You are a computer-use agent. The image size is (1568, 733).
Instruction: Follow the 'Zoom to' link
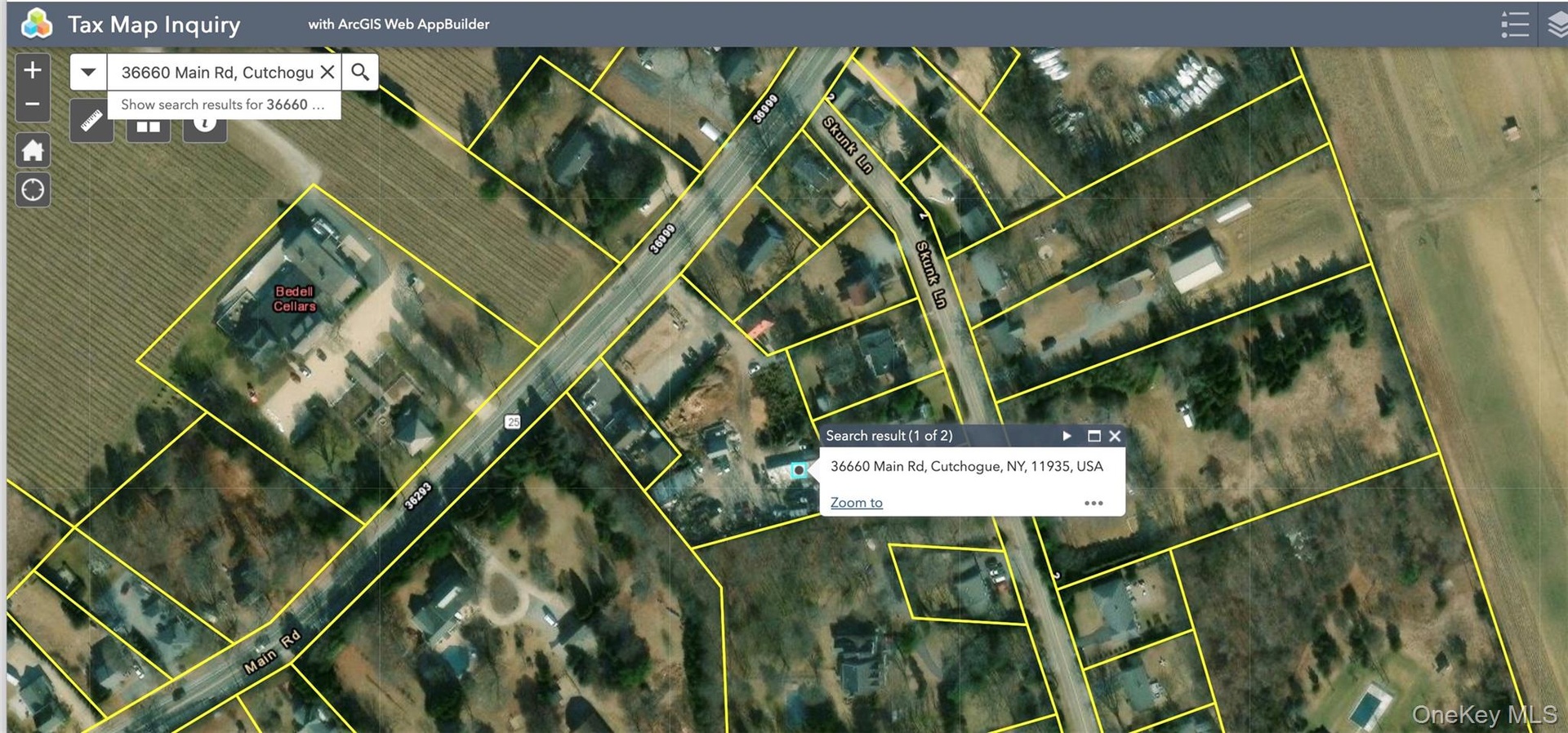pyautogui.click(x=857, y=503)
